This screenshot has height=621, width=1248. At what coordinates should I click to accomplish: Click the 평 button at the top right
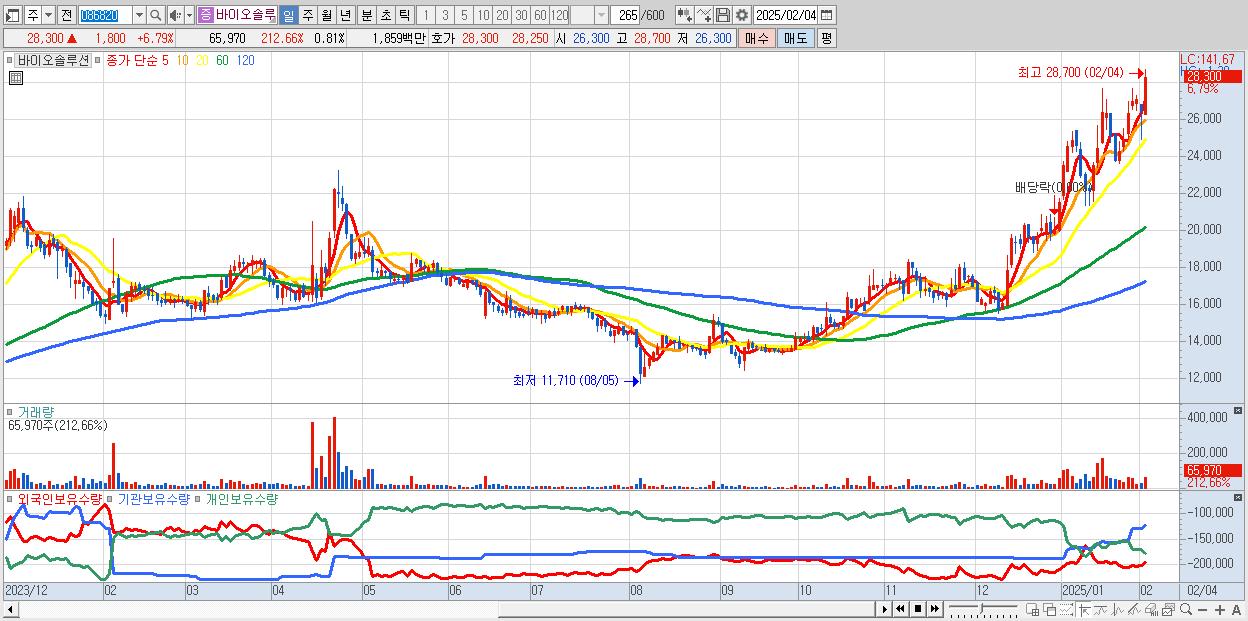826,38
